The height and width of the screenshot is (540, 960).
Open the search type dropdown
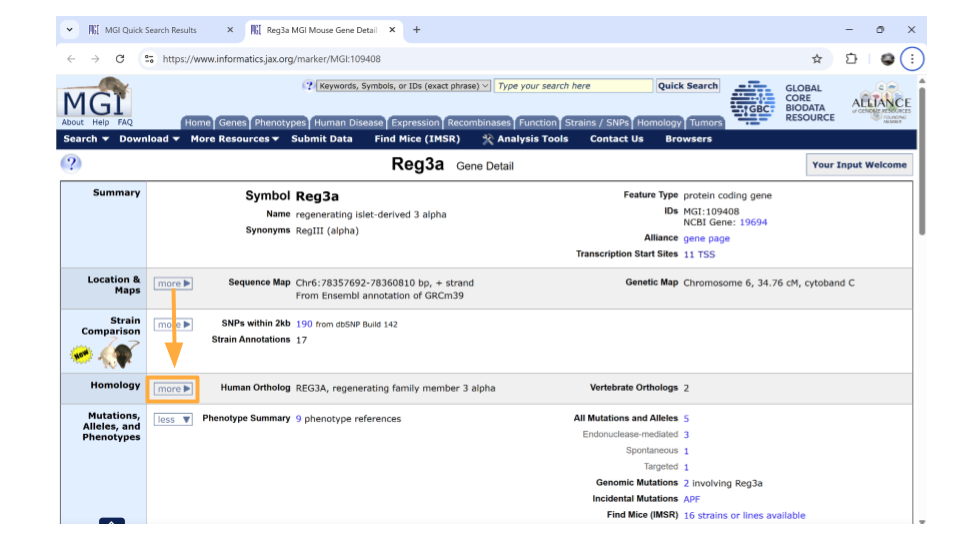click(403, 86)
